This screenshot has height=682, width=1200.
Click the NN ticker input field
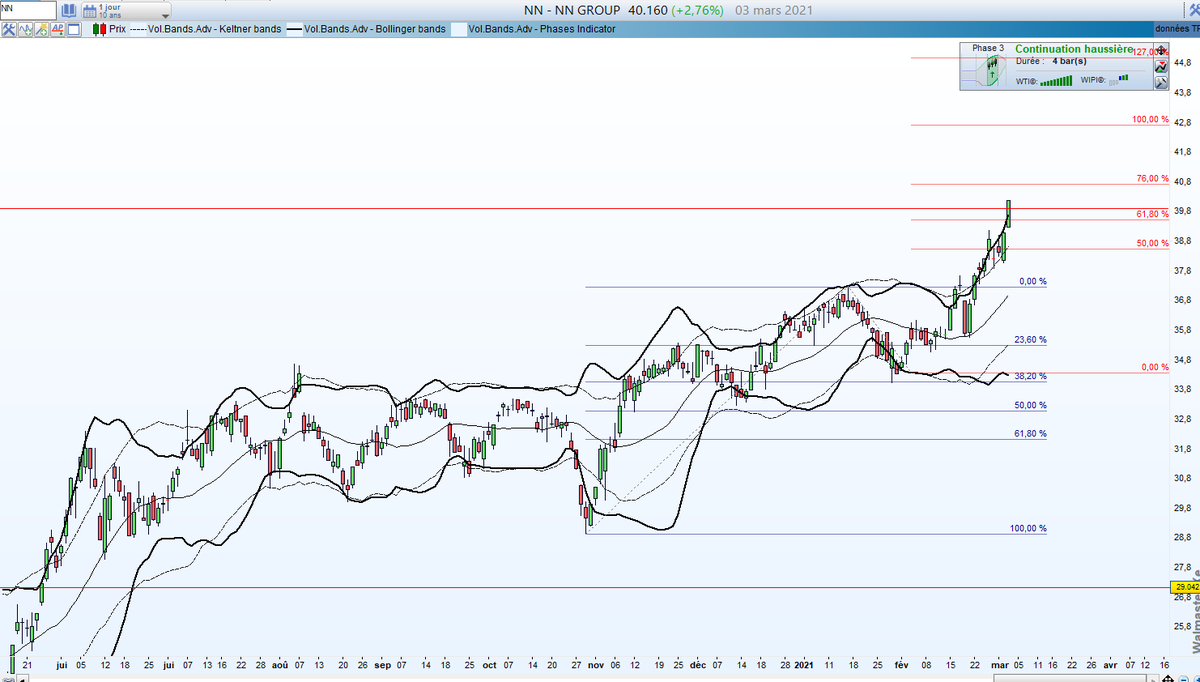pos(28,10)
